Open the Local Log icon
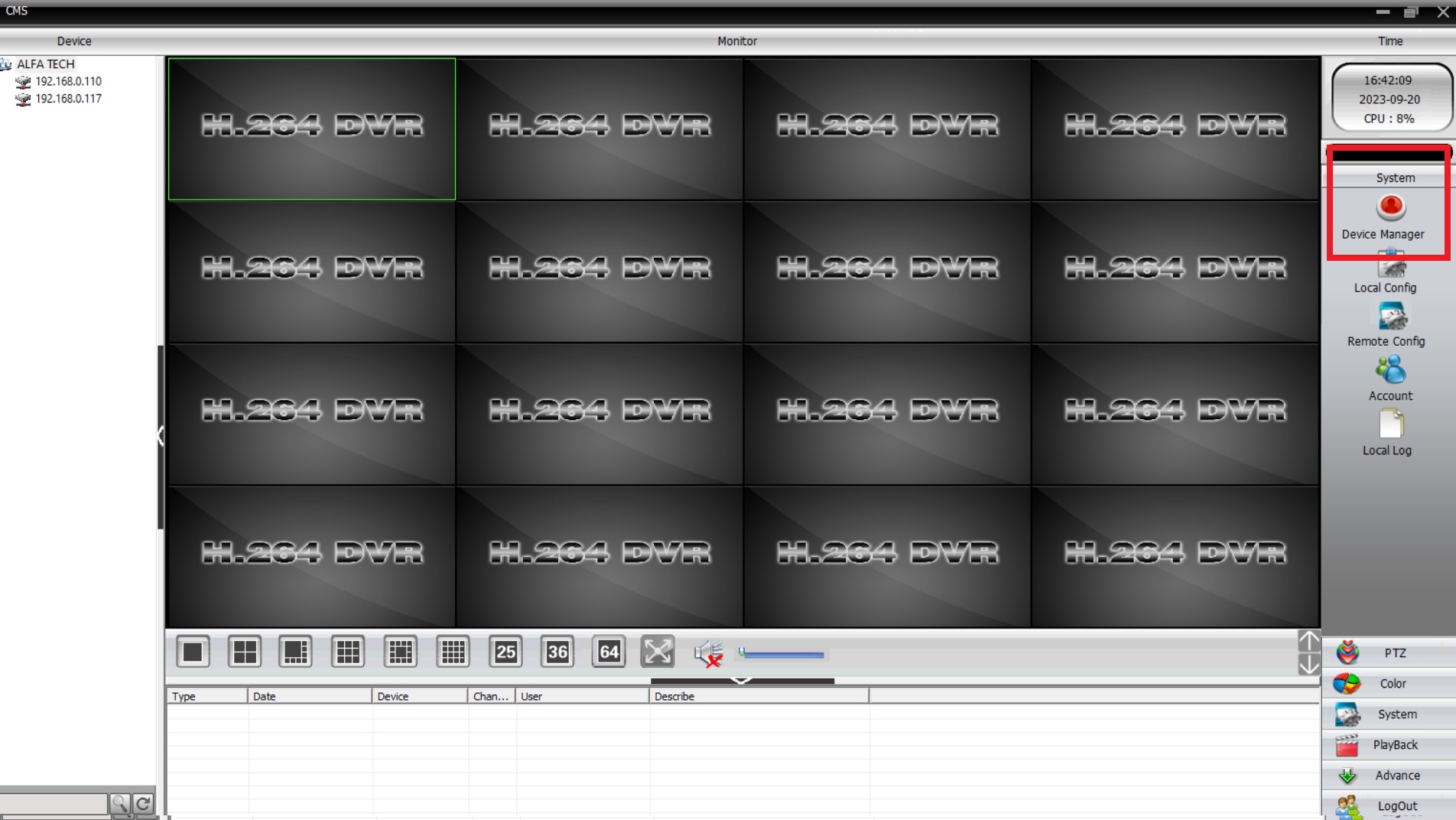Image resolution: width=1456 pixels, height=820 pixels. click(x=1390, y=425)
